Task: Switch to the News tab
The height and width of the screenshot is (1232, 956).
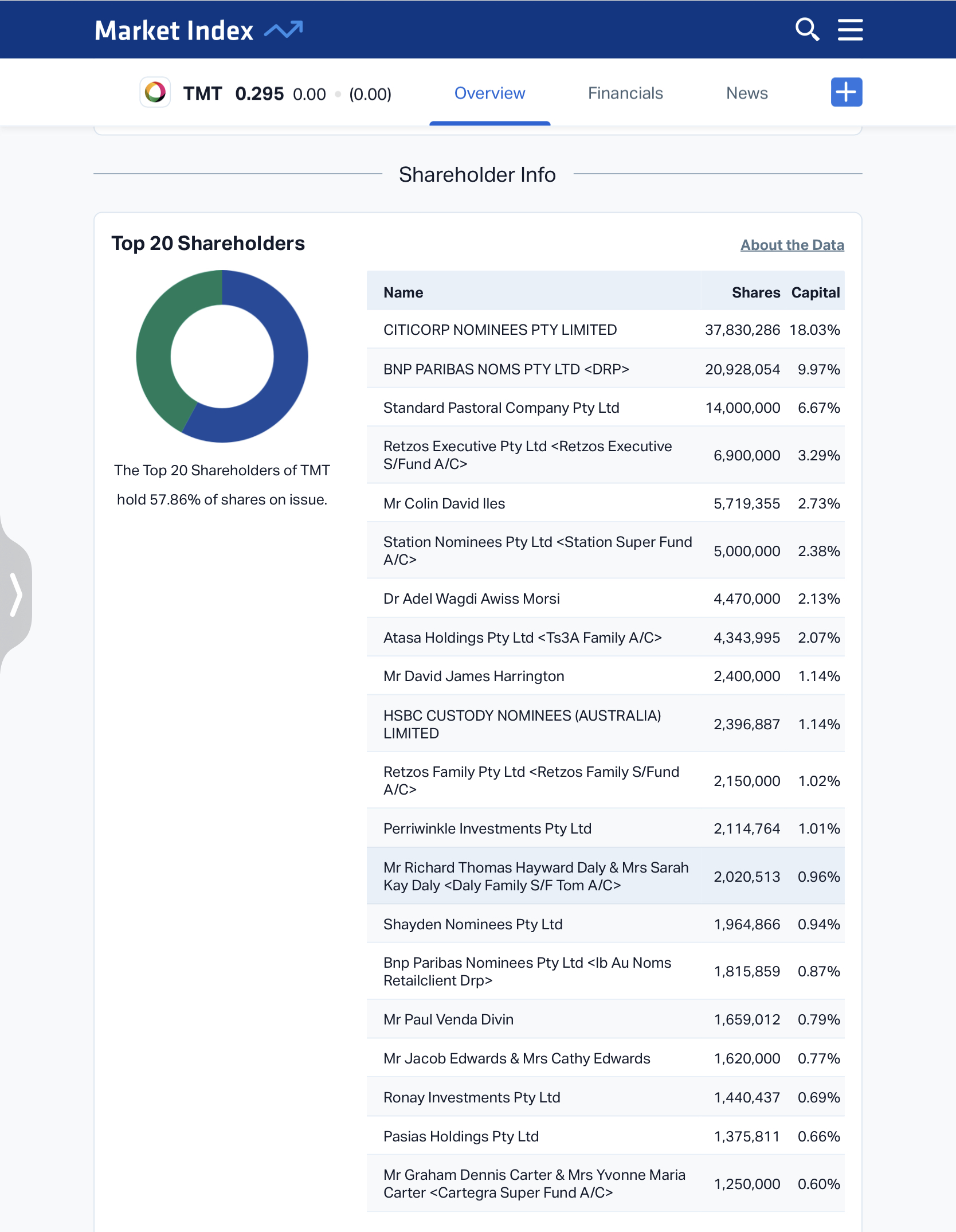Action: point(747,93)
